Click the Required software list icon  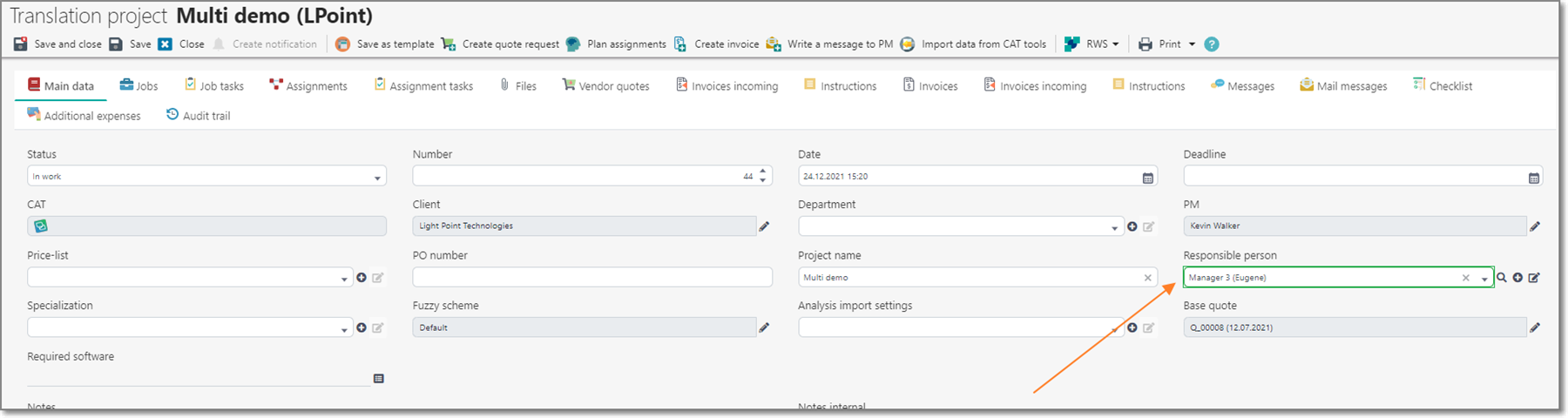pos(379,379)
